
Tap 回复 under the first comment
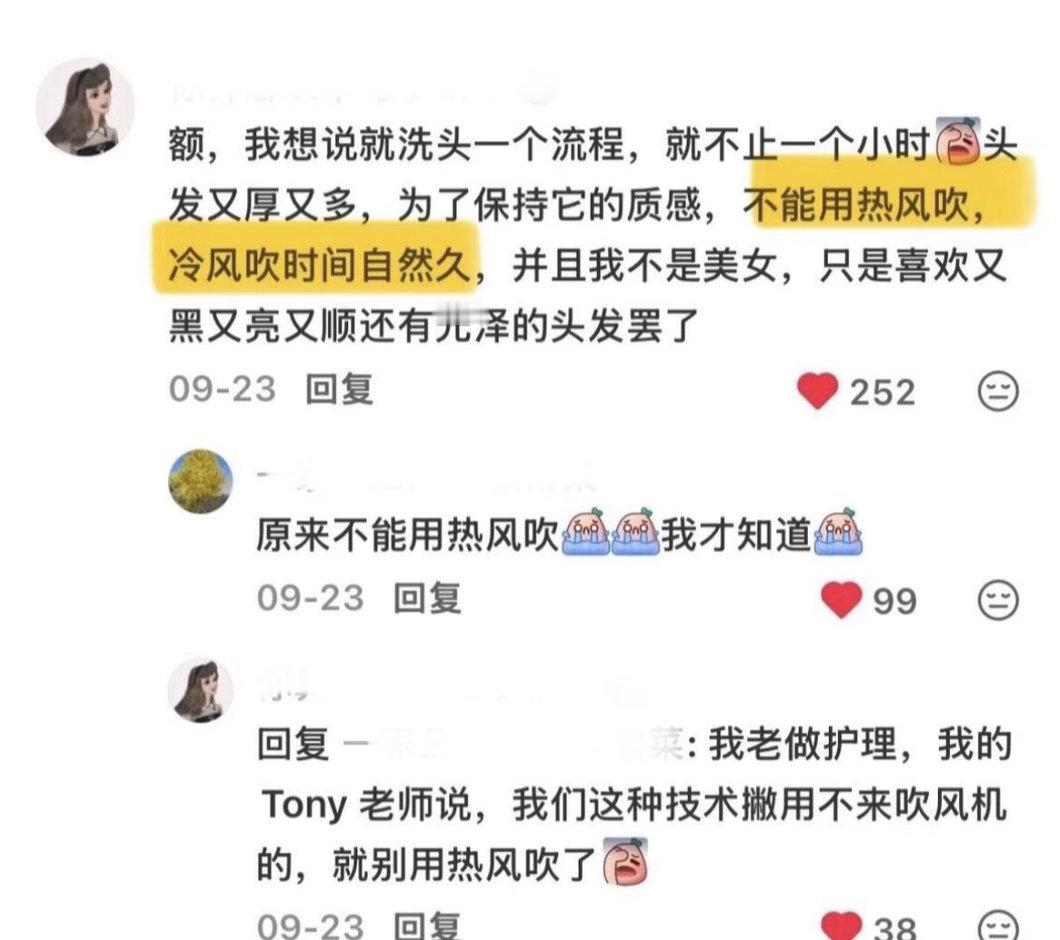(x=339, y=389)
